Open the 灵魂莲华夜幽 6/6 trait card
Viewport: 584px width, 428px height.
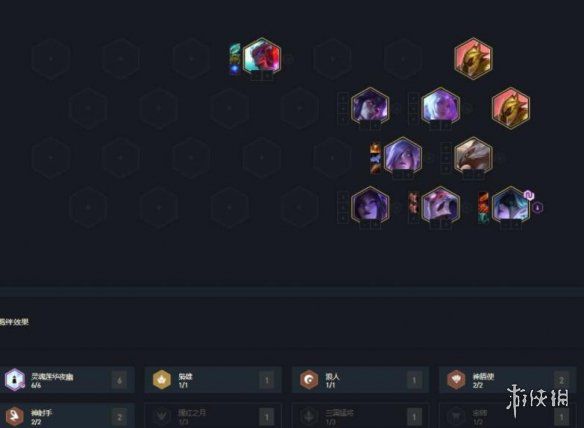click(67, 380)
